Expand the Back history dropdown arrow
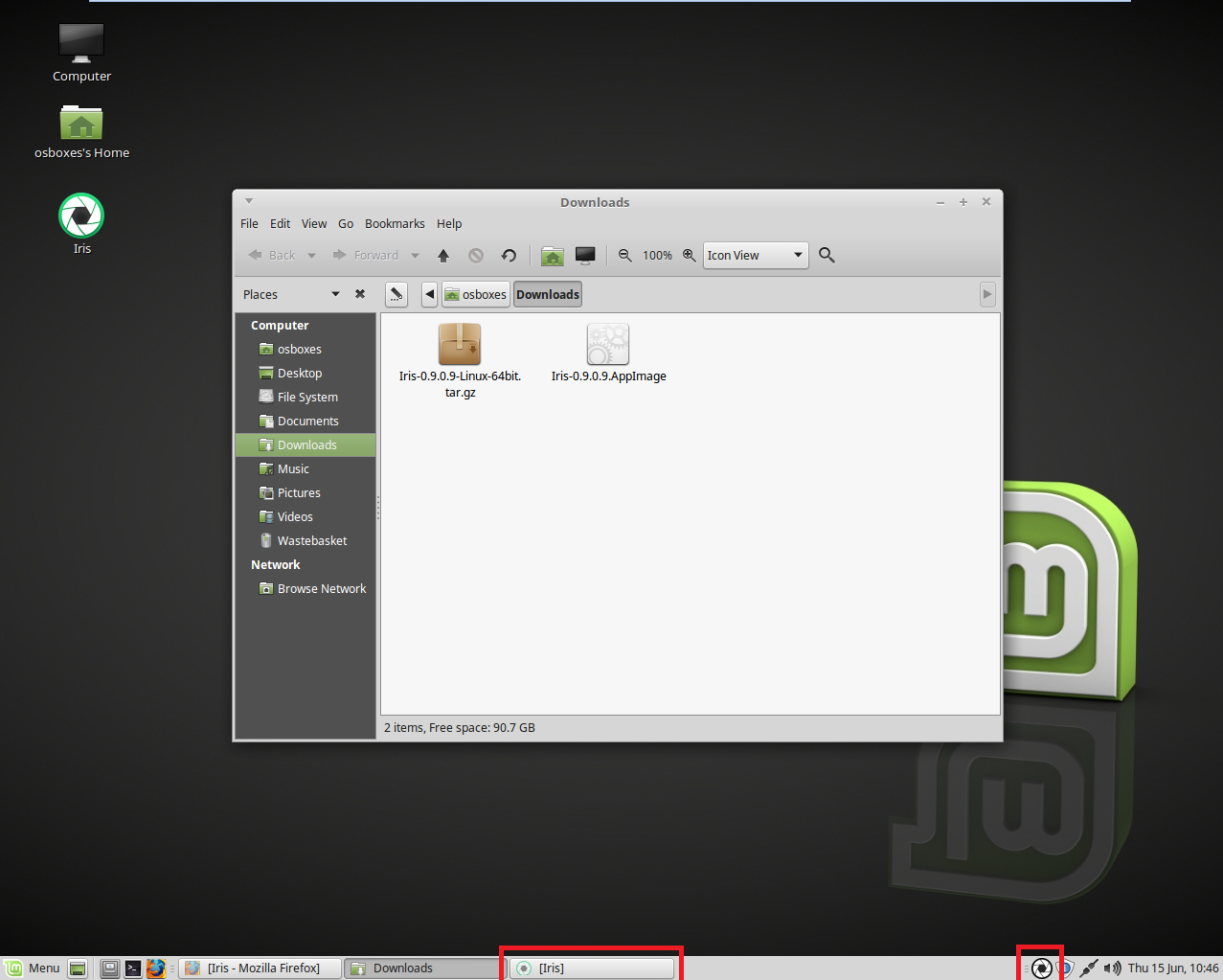 tap(311, 256)
